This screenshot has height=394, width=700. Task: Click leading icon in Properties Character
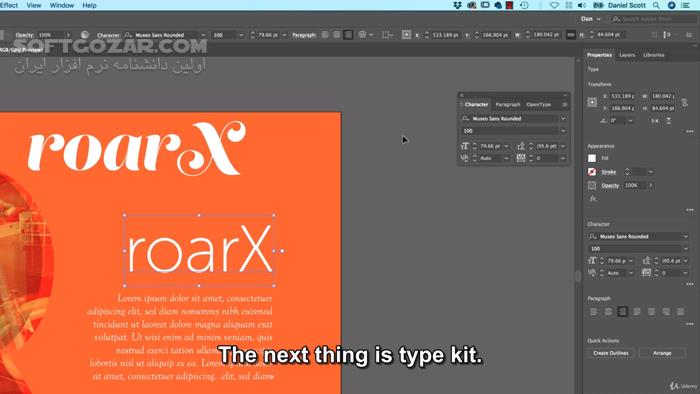point(646,261)
